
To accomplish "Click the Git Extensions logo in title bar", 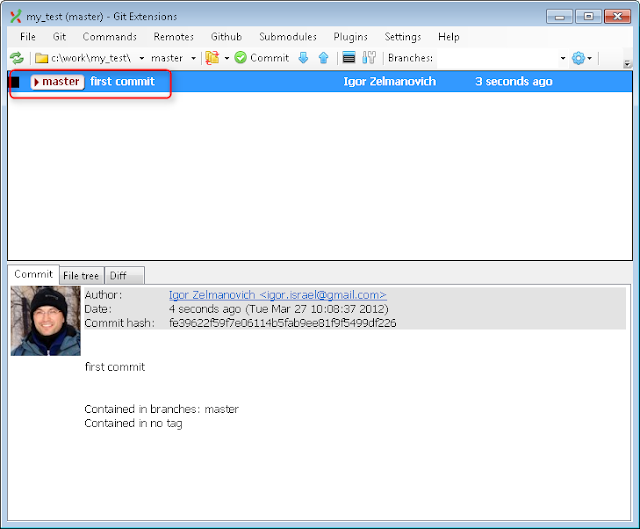I will [x=16, y=16].
